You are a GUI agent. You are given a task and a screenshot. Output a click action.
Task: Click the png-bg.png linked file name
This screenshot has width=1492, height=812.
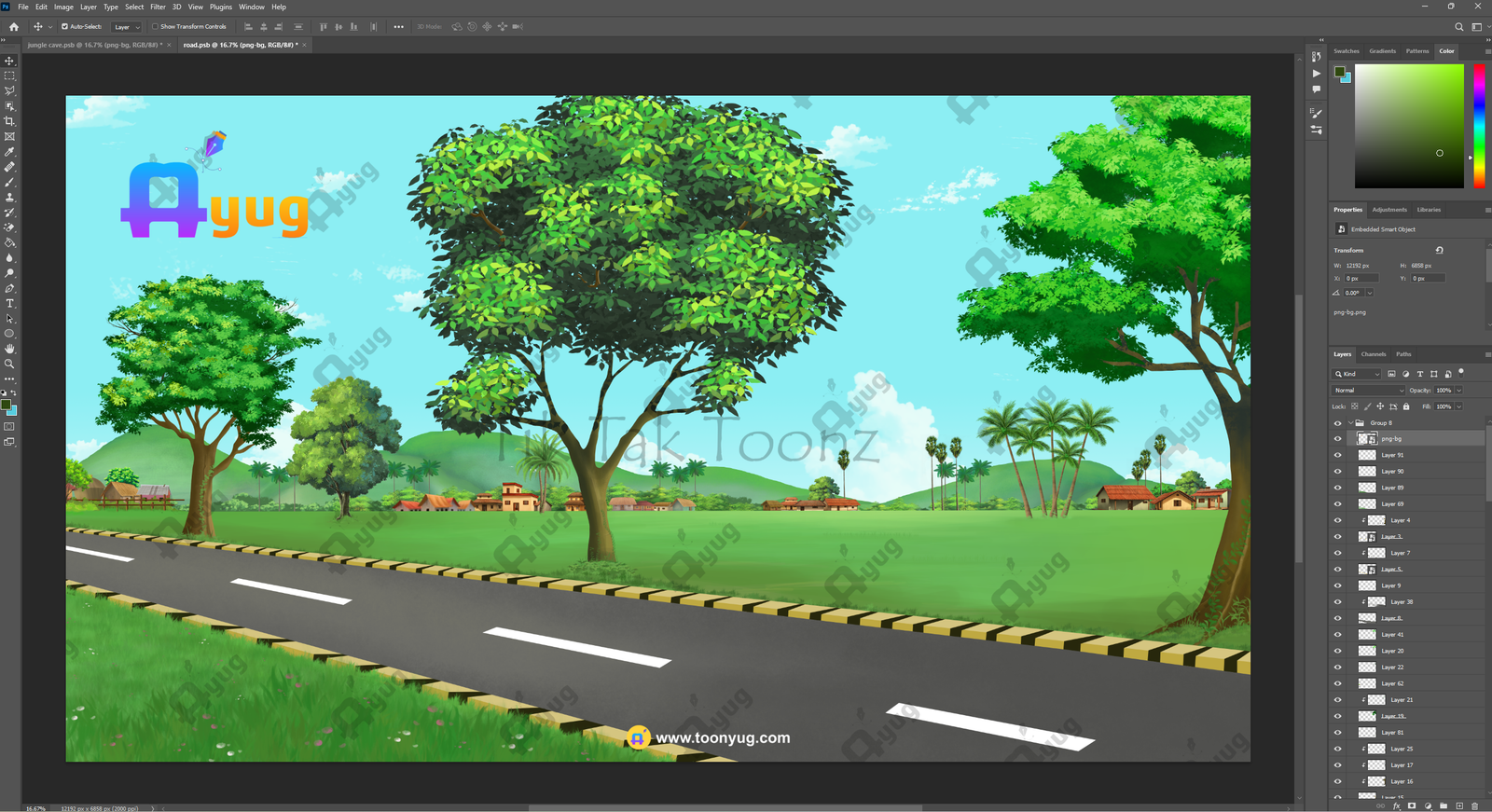[x=1349, y=312]
